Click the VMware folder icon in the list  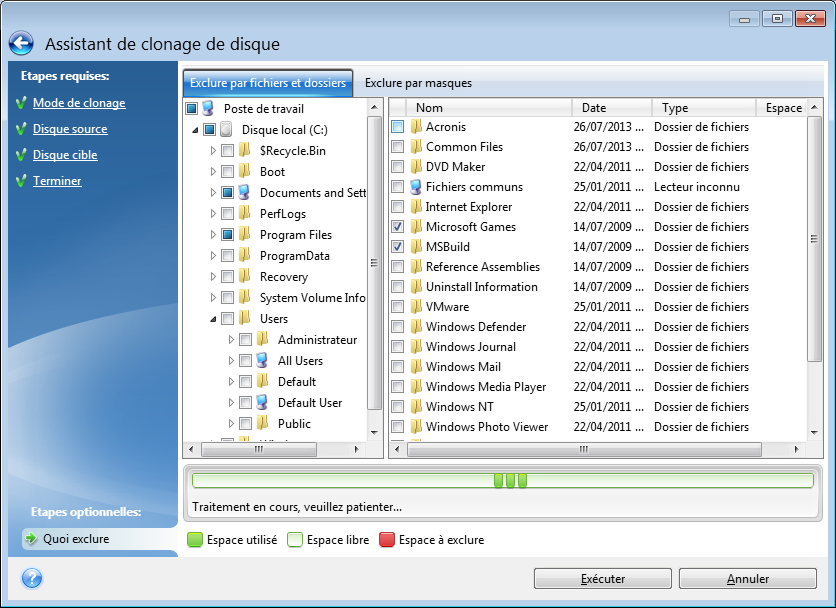pos(414,307)
